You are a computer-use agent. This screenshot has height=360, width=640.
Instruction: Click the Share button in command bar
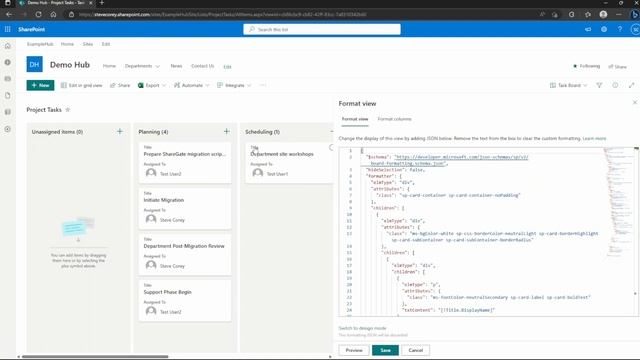pos(120,85)
